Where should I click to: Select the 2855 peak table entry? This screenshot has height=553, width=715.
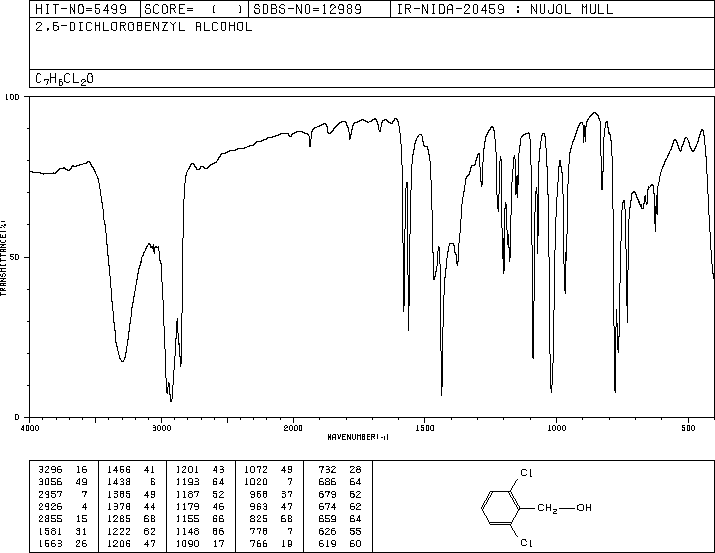click(50, 519)
